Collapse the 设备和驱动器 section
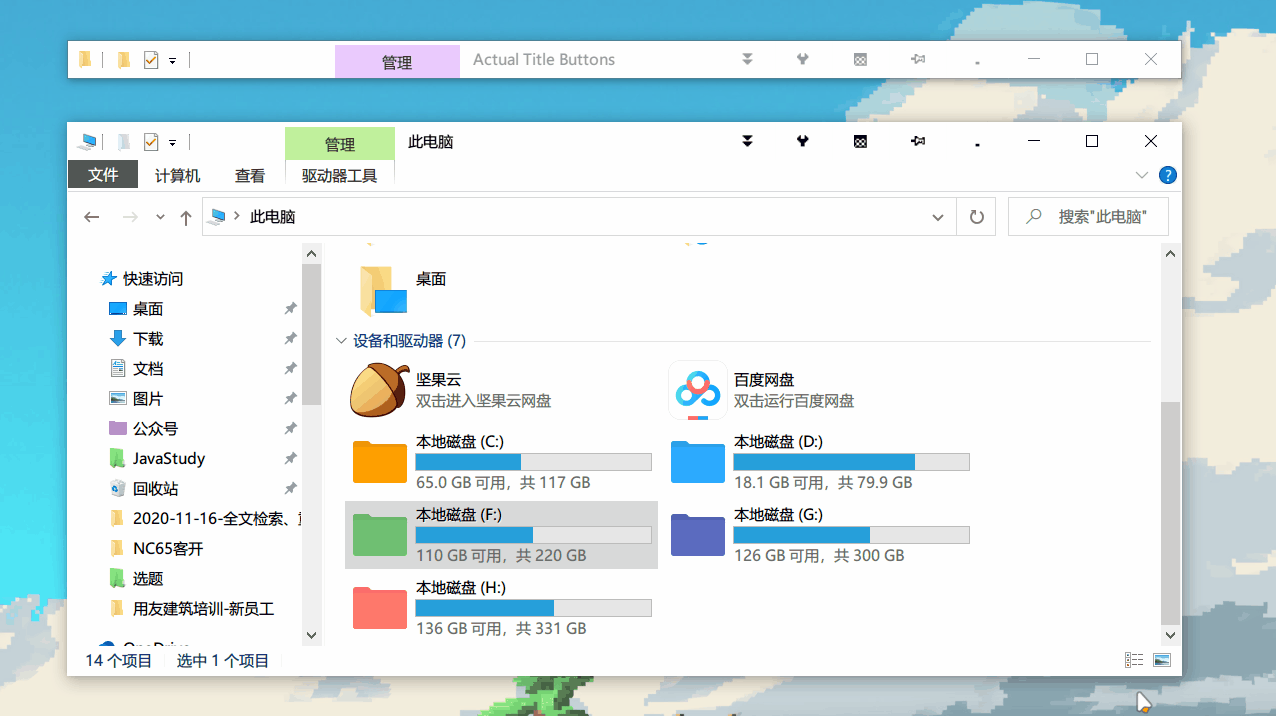The width and height of the screenshot is (1276, 716). pos(341,340)
